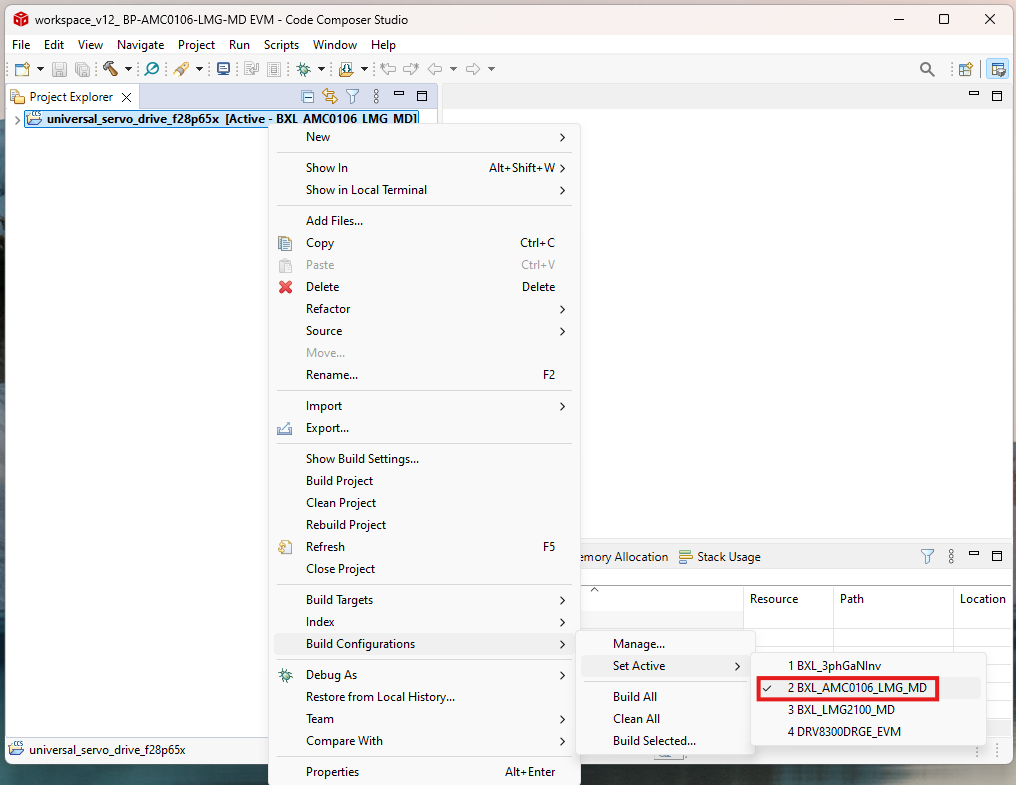
Task: Click the red Delete icon in context menu
Action: (286, 287)
